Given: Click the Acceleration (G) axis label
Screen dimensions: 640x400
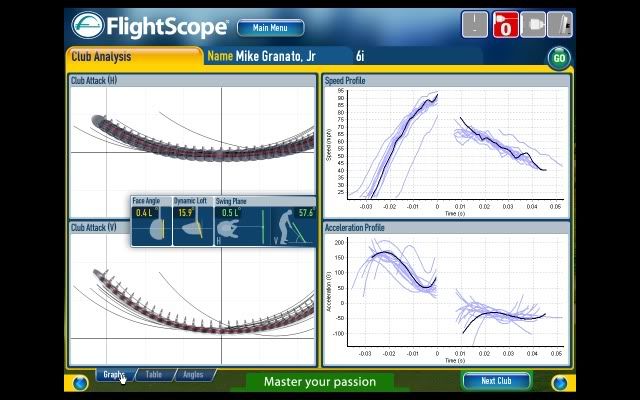Looking at the screenshot, I should click(329, 291).
